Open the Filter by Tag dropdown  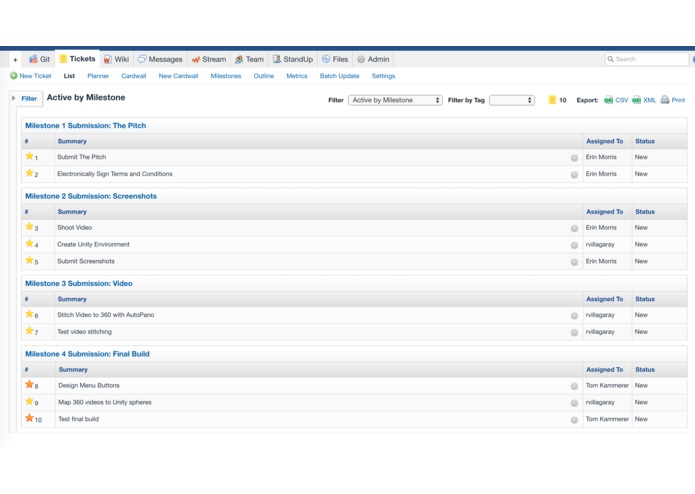click(512, 100)
